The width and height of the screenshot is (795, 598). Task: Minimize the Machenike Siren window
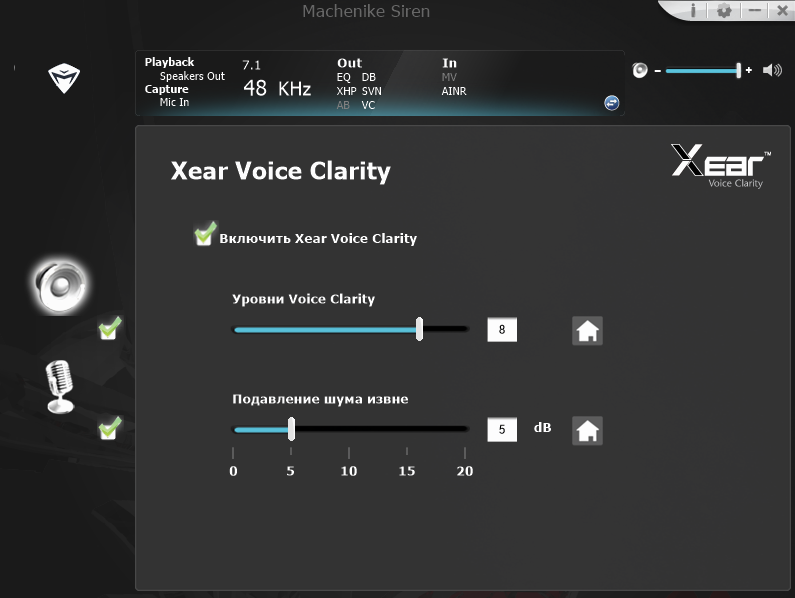tap(755, 10)
